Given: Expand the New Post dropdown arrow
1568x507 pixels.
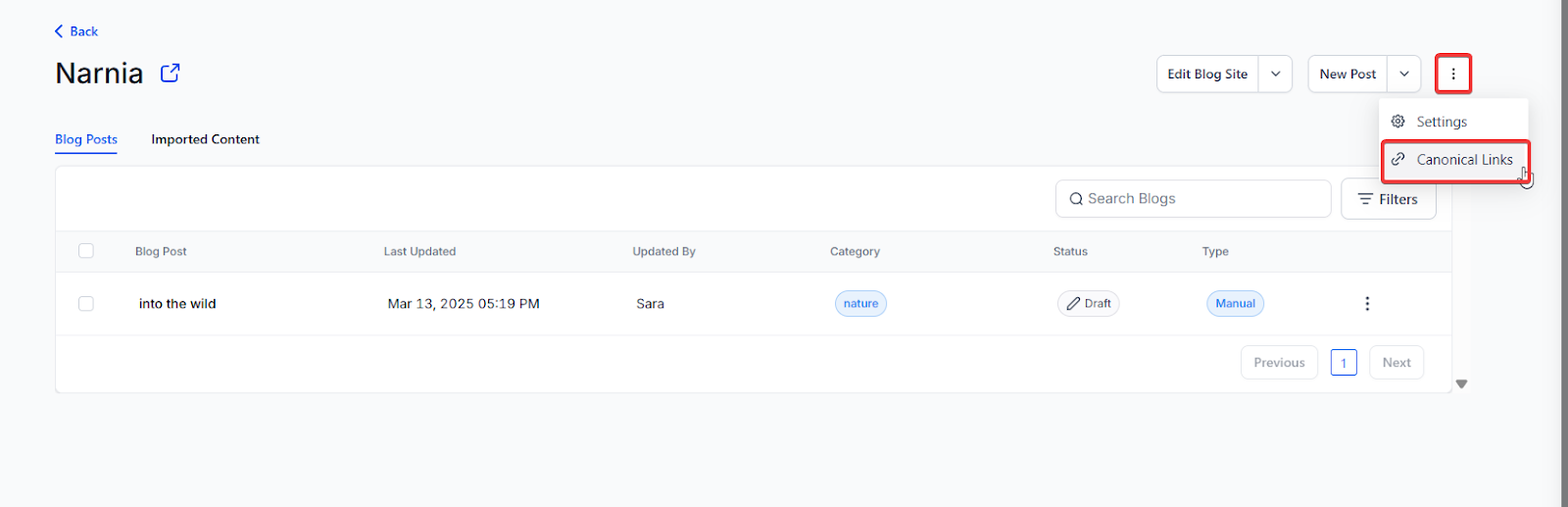Looking at the screenshot, I should (1403, 74).
